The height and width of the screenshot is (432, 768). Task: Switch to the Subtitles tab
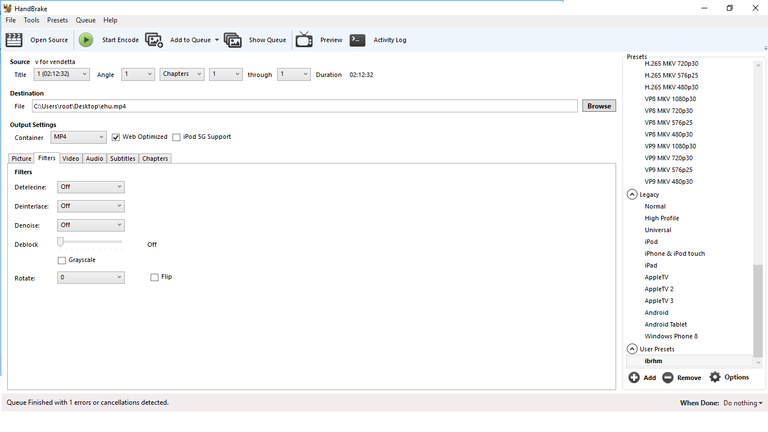click(122, 158)
